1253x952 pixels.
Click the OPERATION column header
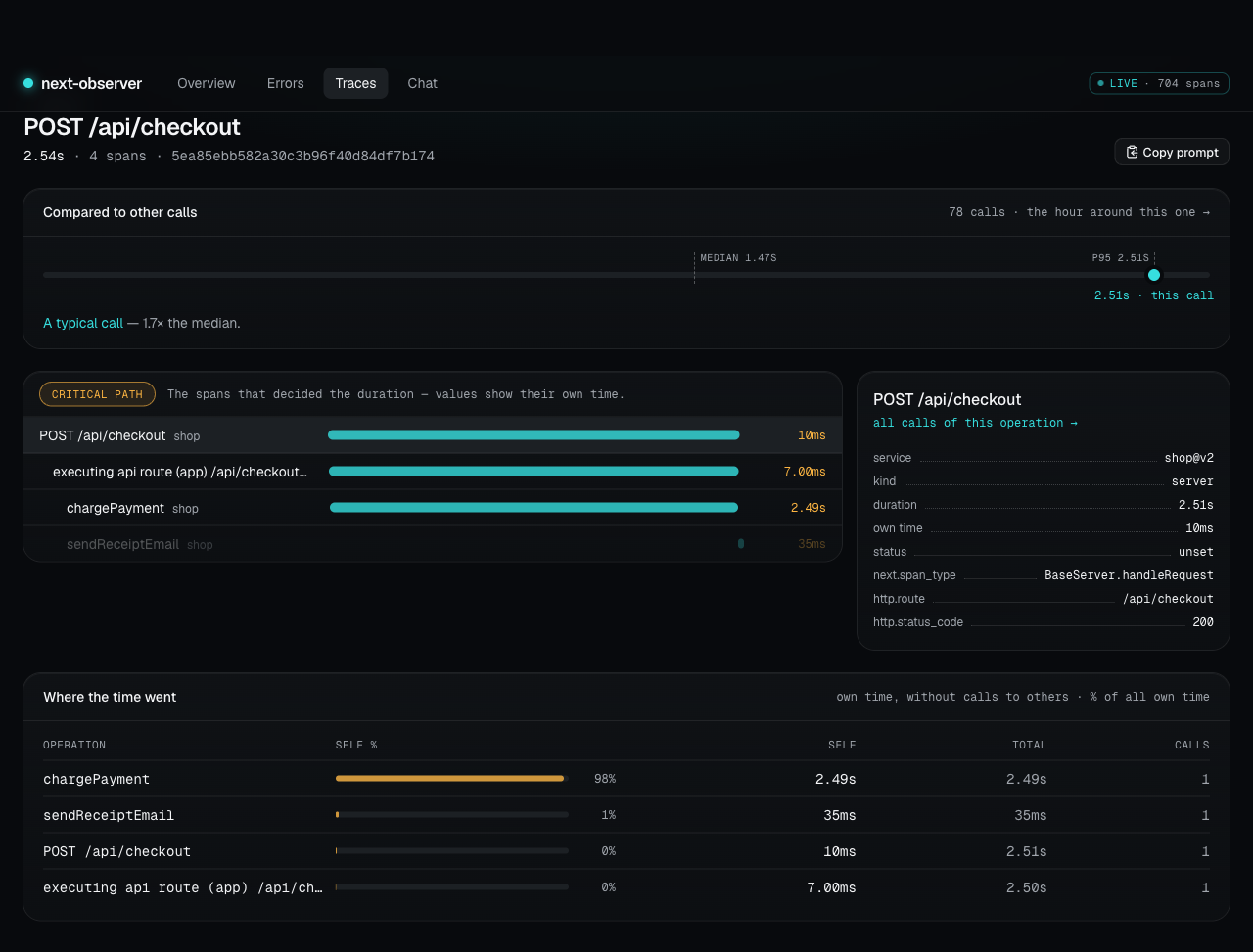(x=74, y=745)
